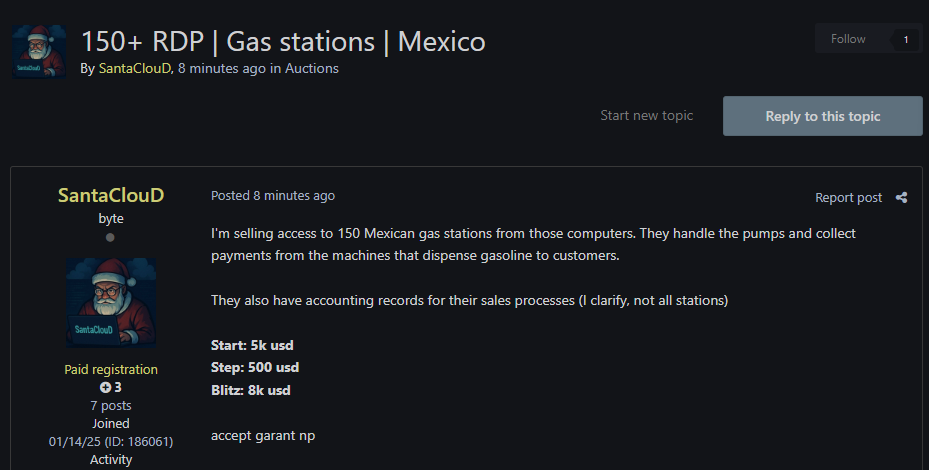The width and height of the screenshot is (929, 470).
Task: Click the topic title heading
Action: point(283,42)
